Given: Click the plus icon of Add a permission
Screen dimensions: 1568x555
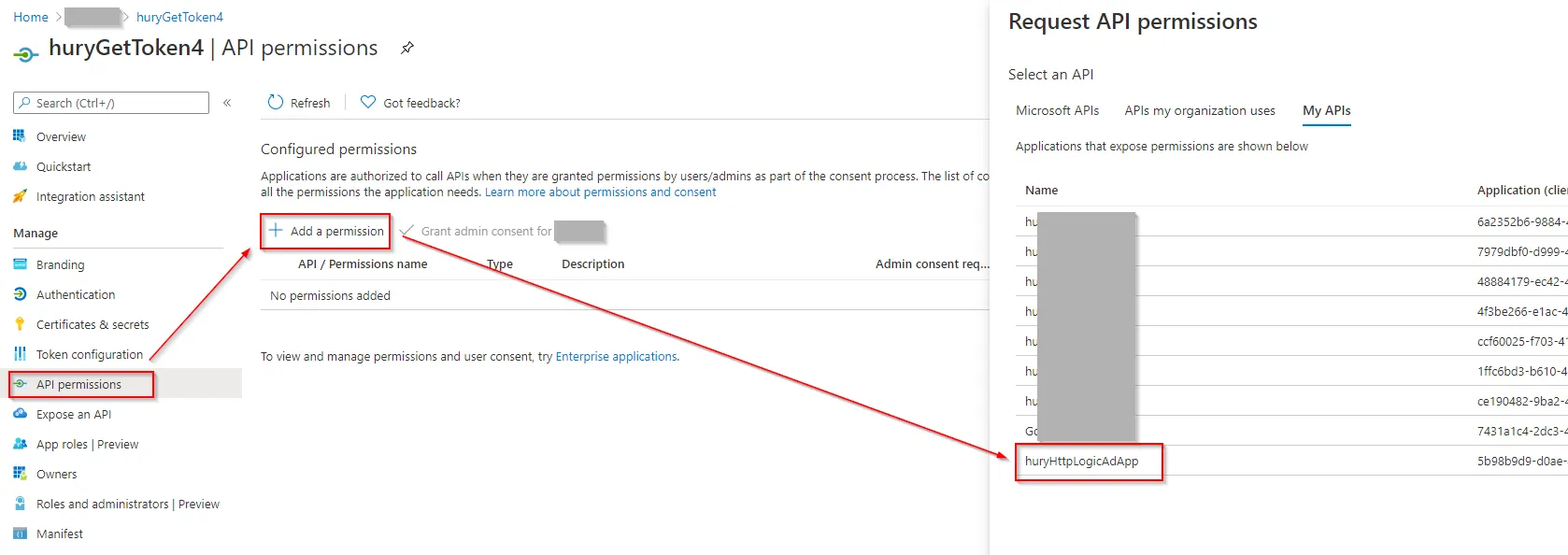Looking at the screenshot, I should pos(276,230).
